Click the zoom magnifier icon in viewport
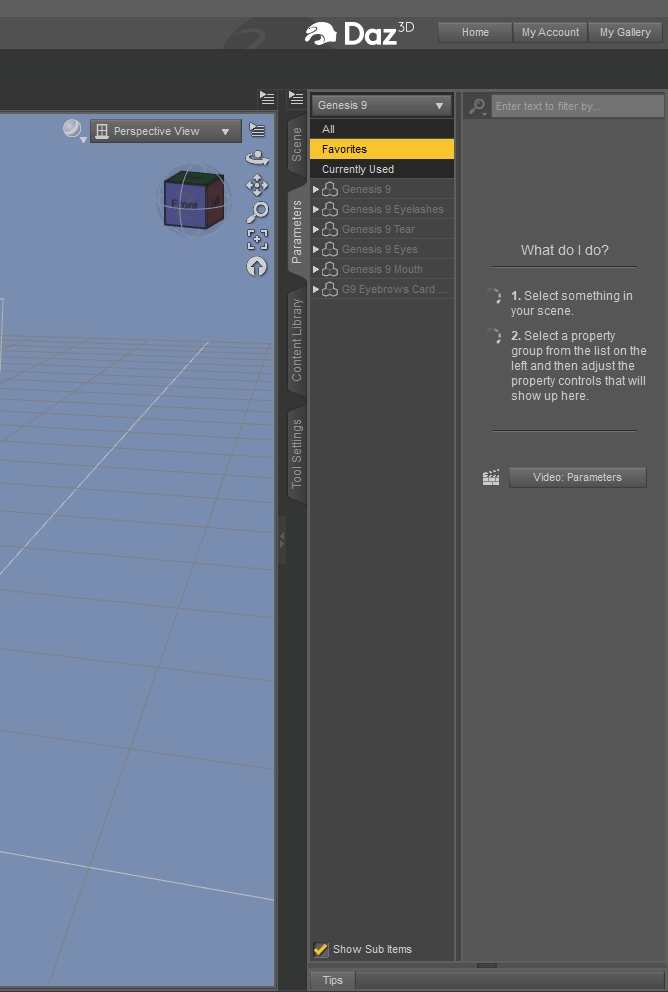 (x=257, y=213)
